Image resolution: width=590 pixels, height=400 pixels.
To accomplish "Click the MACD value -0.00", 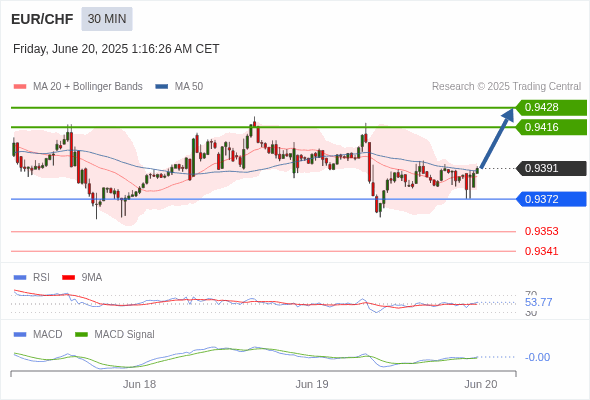I will (x=537, y=357).
